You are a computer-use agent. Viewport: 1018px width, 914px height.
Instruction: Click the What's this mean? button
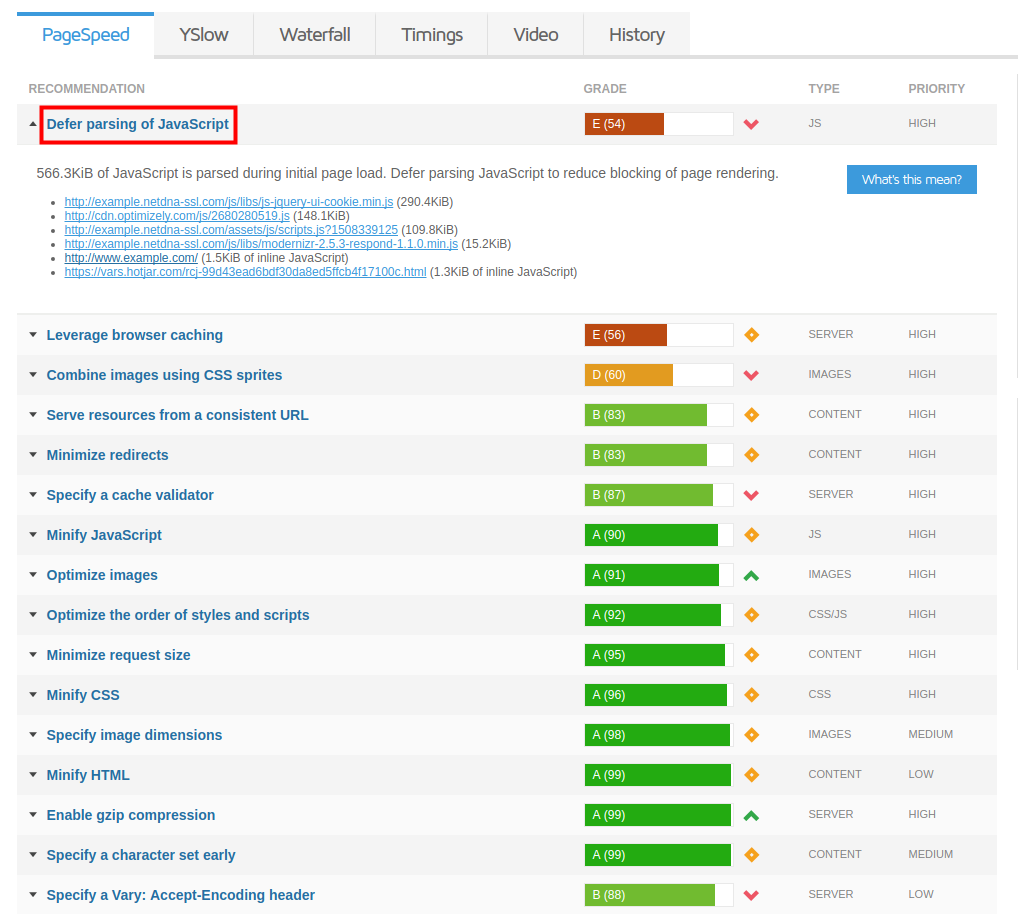[x=911, y=180]
